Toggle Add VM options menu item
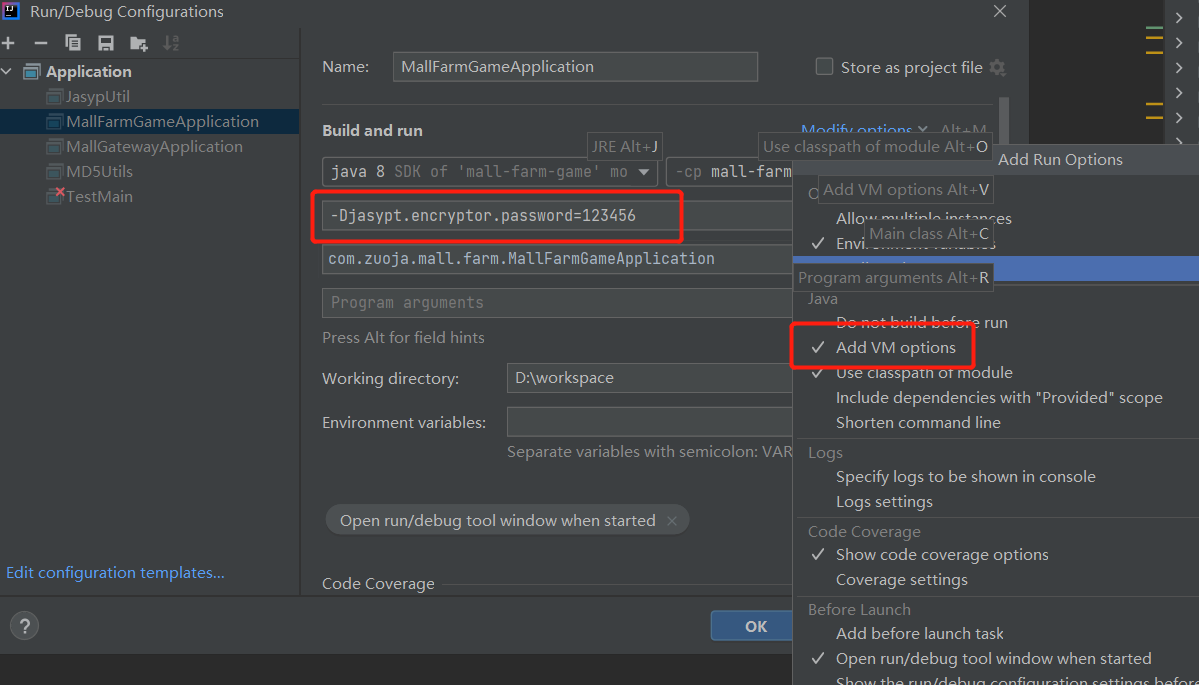 [895, 348]
